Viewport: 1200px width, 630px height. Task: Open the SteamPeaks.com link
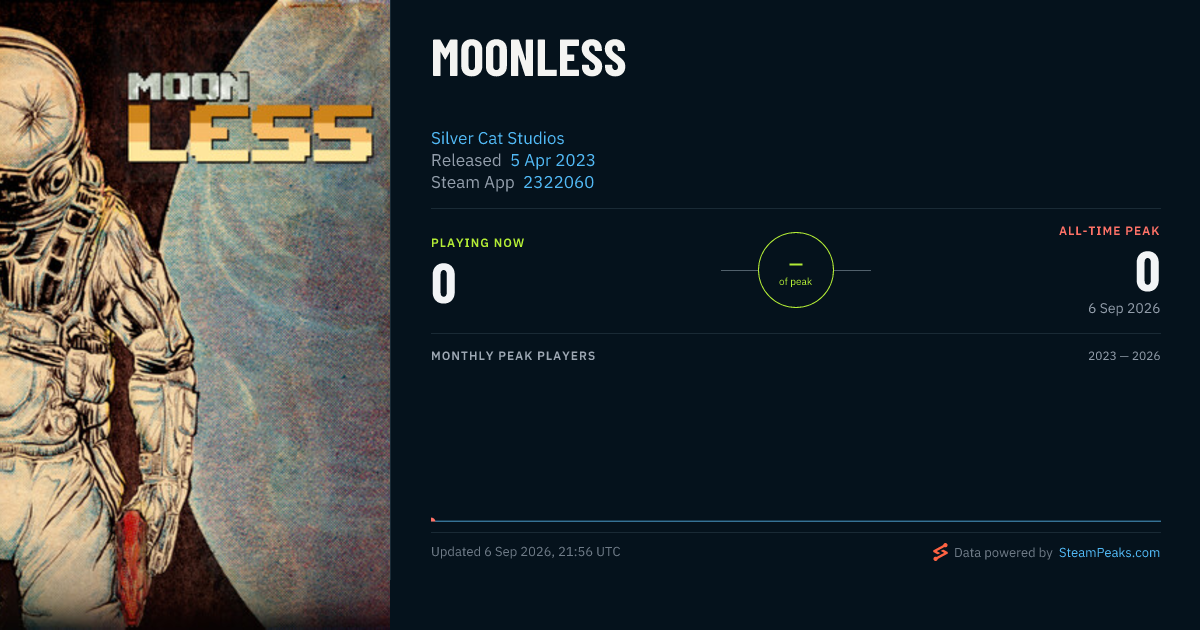click(1109, 552)
